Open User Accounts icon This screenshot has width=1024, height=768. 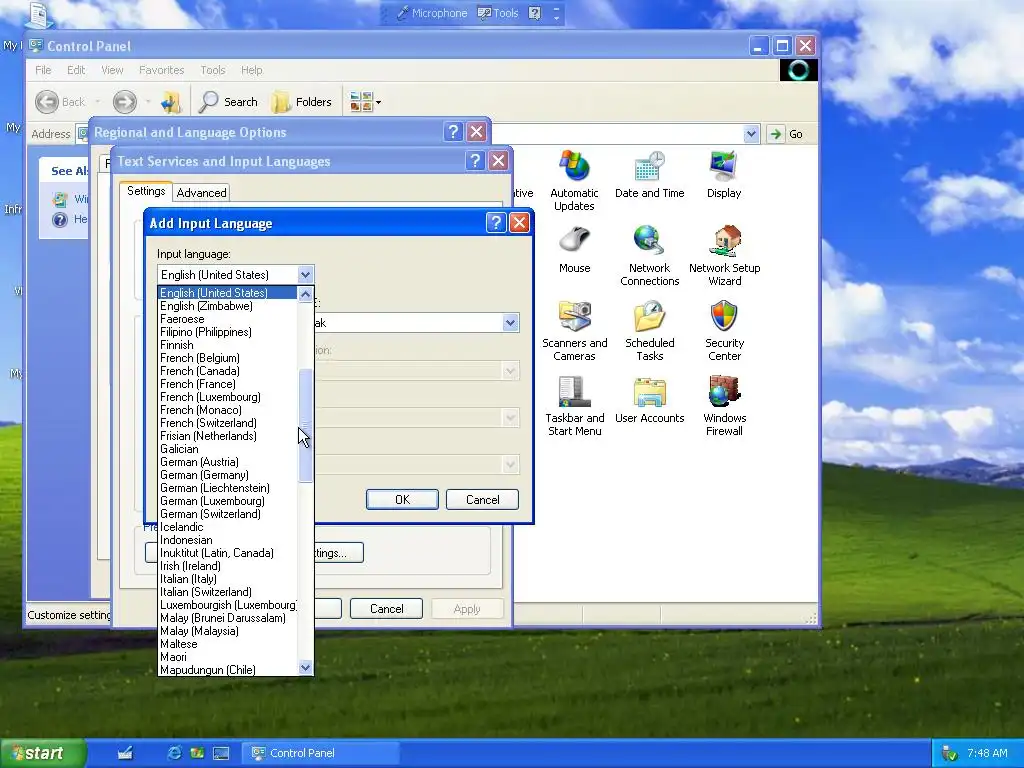click(x=649, y=400)
